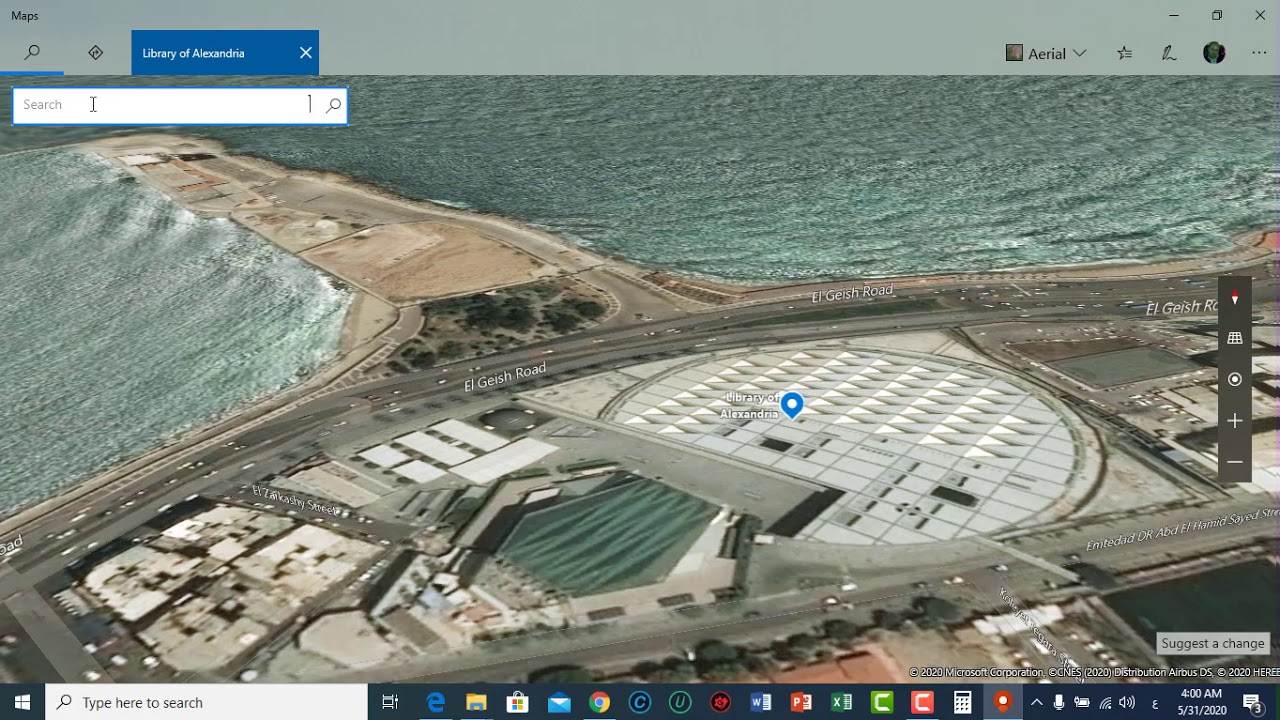
Task: Open the Search tab with magnifier icon
Action: [x=32, y=53]
